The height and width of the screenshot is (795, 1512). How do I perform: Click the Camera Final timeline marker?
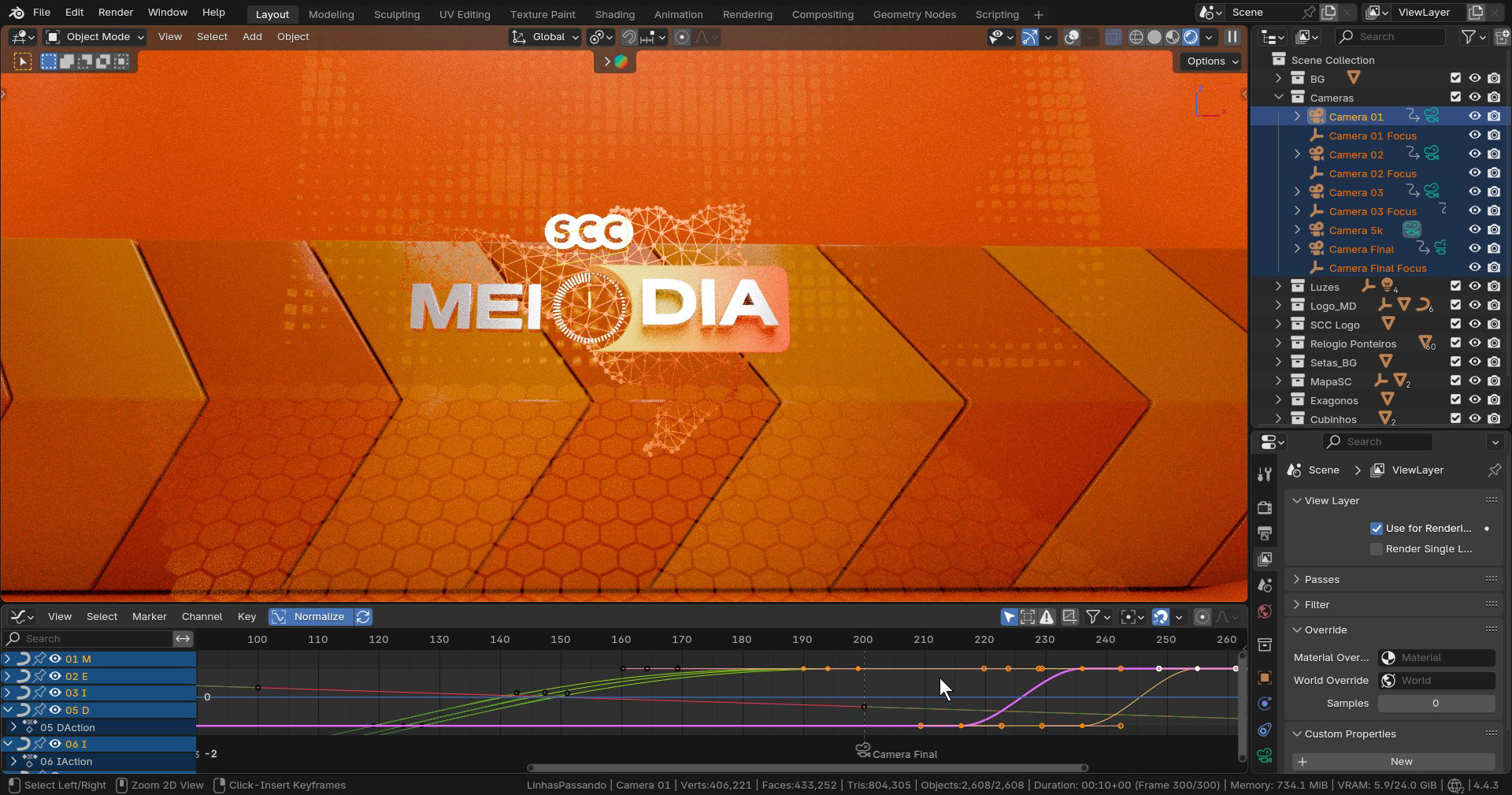click(x=863, y=750)
